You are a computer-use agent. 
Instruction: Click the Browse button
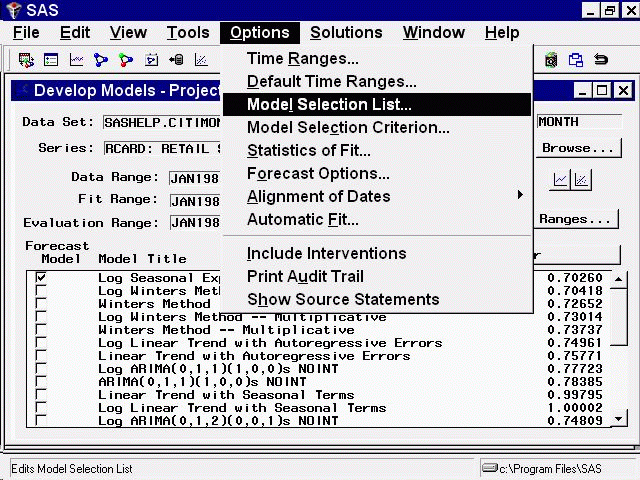pos(577,148)
